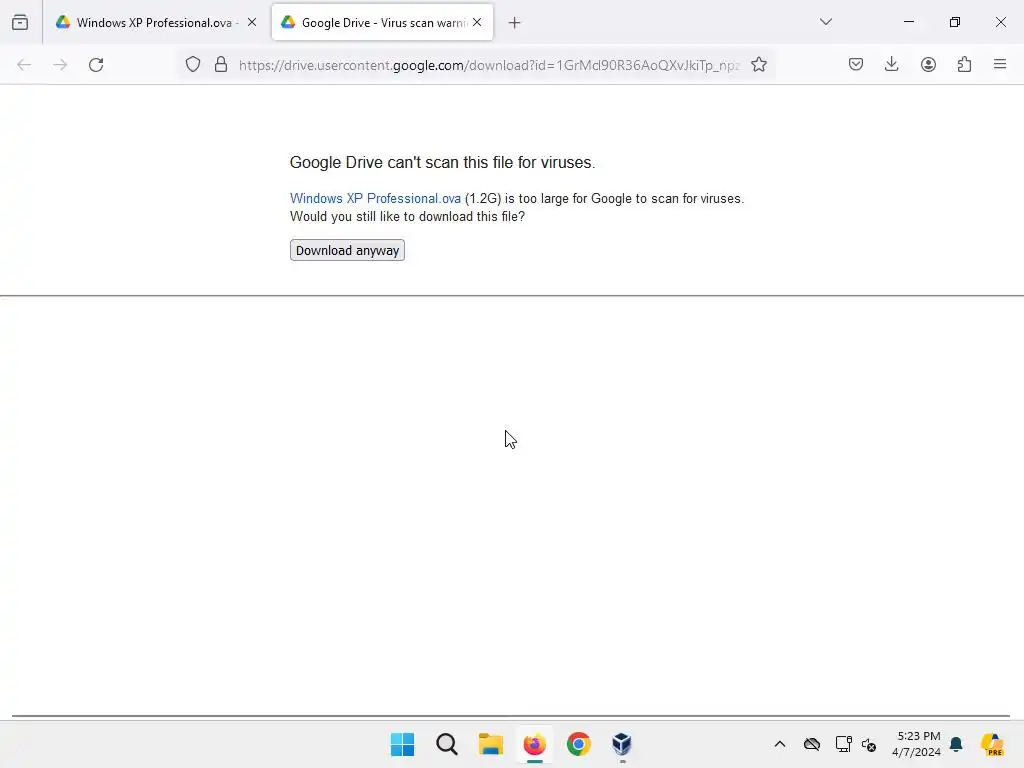Open OneDrive cloud tray icon

point(812,744)
